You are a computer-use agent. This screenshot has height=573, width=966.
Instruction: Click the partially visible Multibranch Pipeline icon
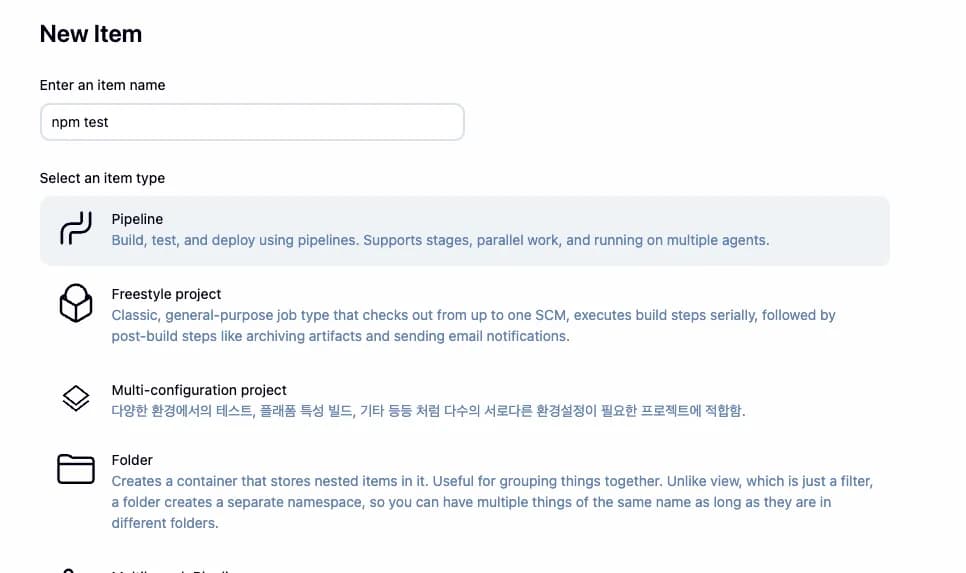(x=69, y=571)
